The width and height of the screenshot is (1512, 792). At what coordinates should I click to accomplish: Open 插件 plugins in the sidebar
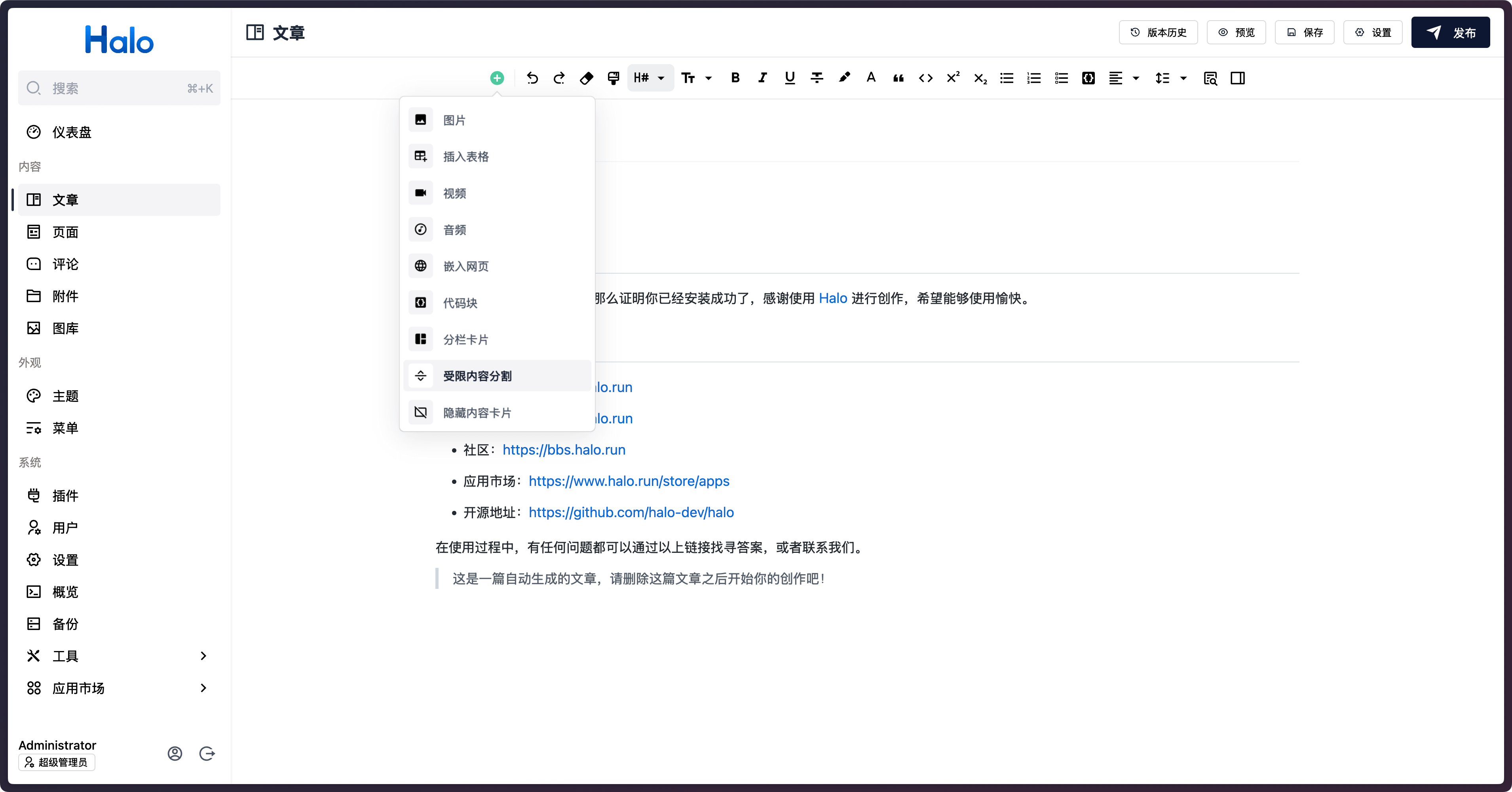[x=119, y=495]
